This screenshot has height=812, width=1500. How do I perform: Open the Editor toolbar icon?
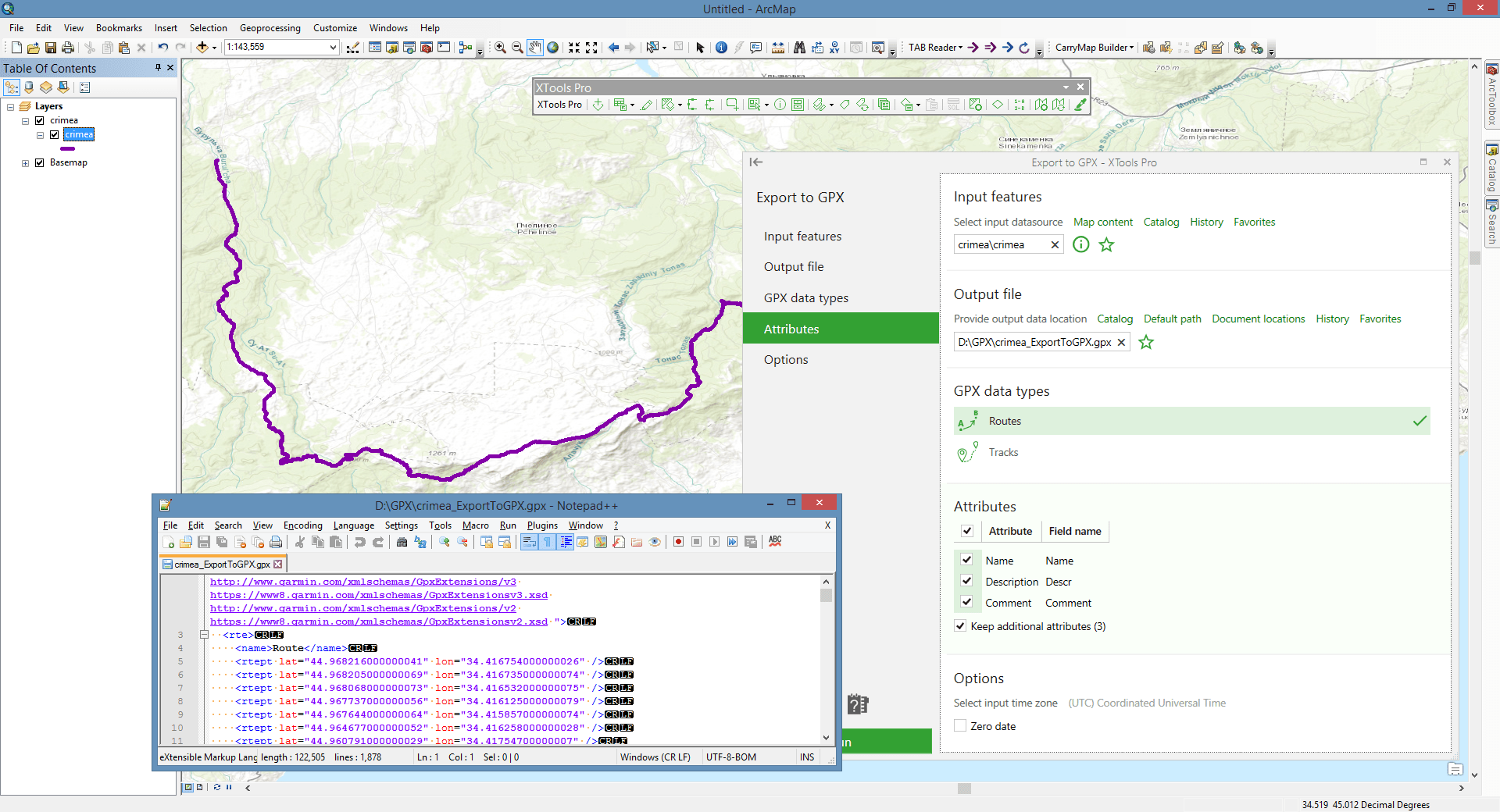[353, 48]
